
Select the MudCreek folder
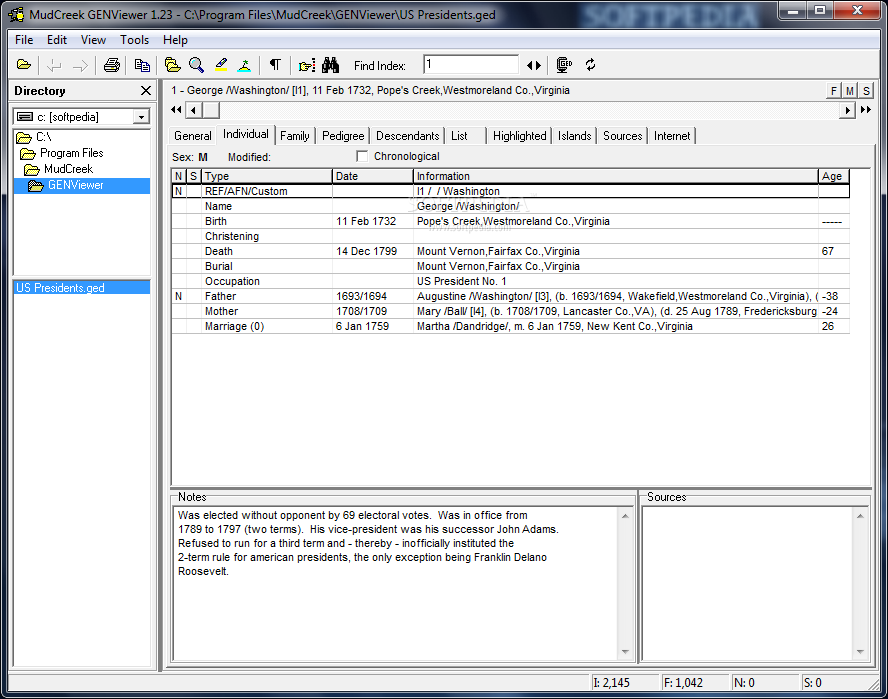point(59,169)
